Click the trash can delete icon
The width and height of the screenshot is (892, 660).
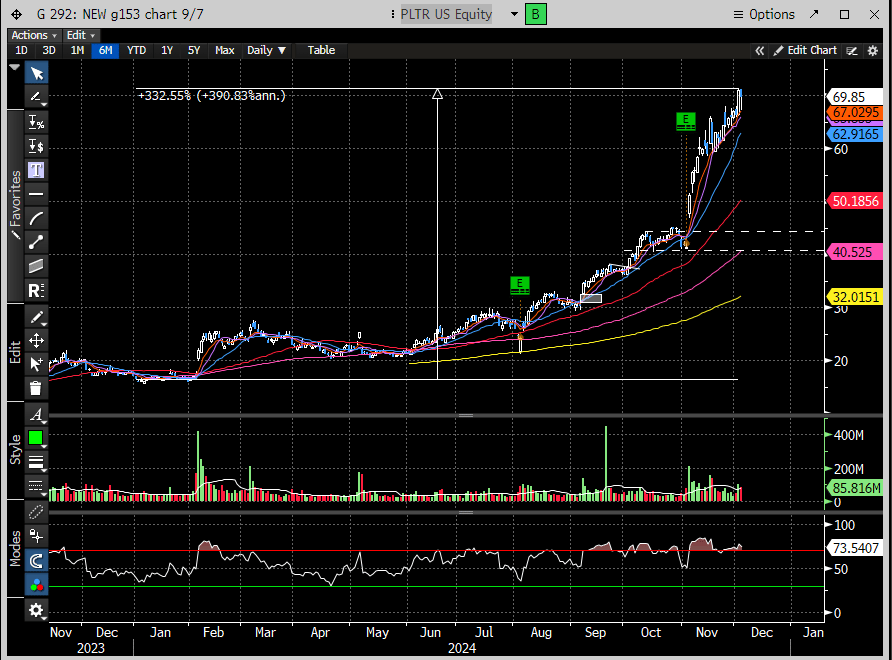pyautogui.click(x=36, y=388)
